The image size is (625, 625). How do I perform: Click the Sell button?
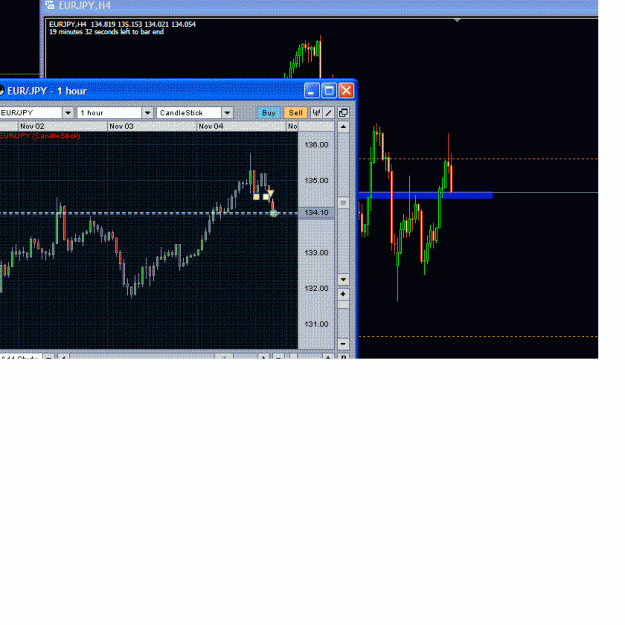(x=295, y=113)
